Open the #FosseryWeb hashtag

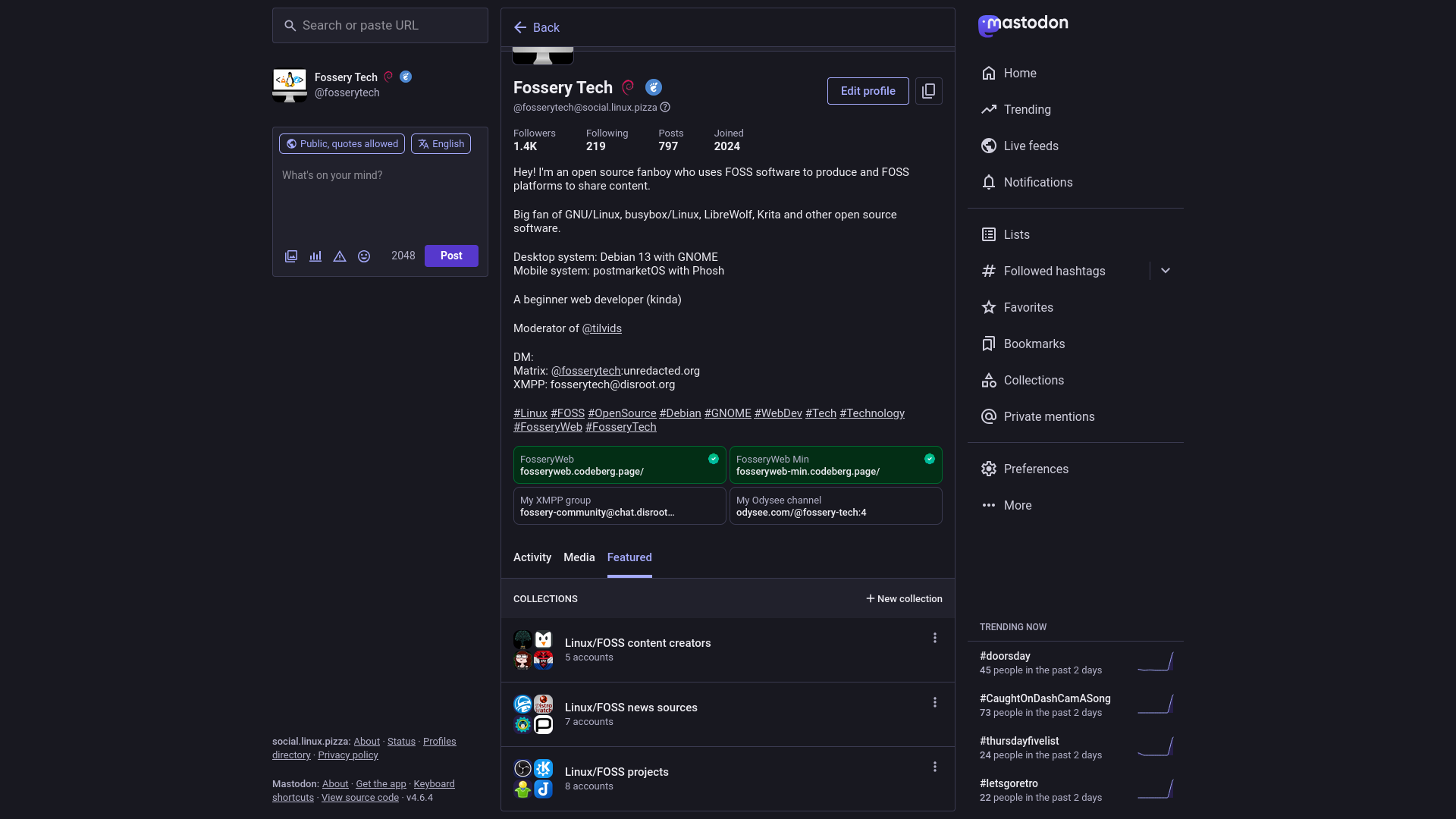(x=548, y=427)
